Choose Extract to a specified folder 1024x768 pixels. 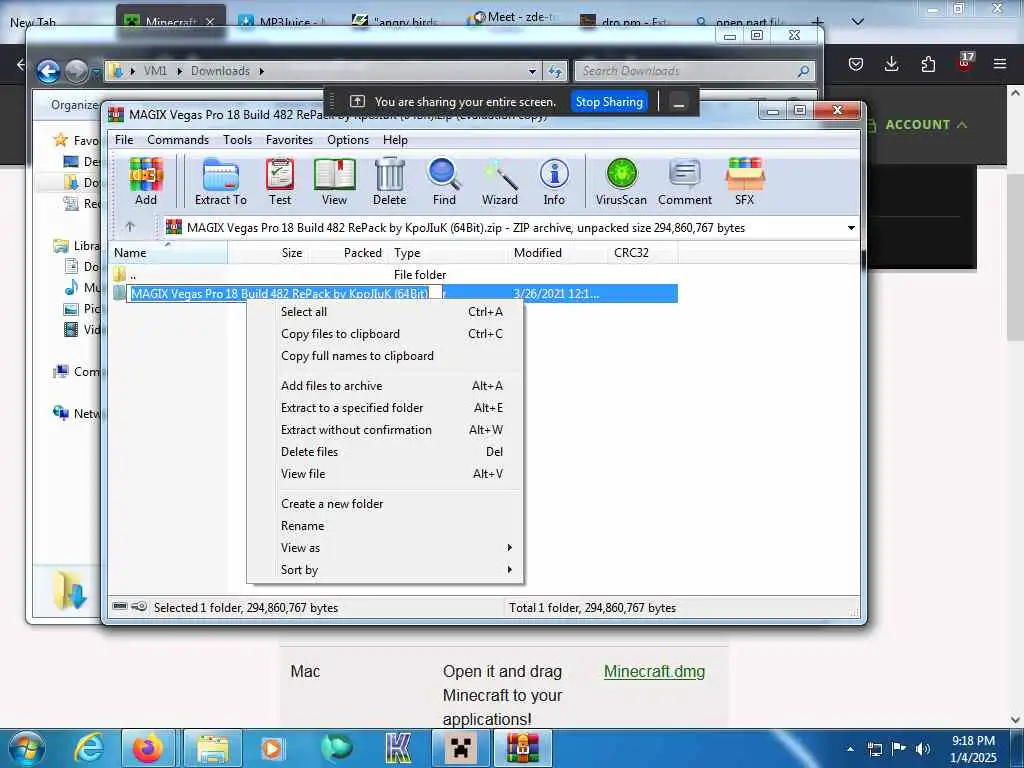click(385, 408)
